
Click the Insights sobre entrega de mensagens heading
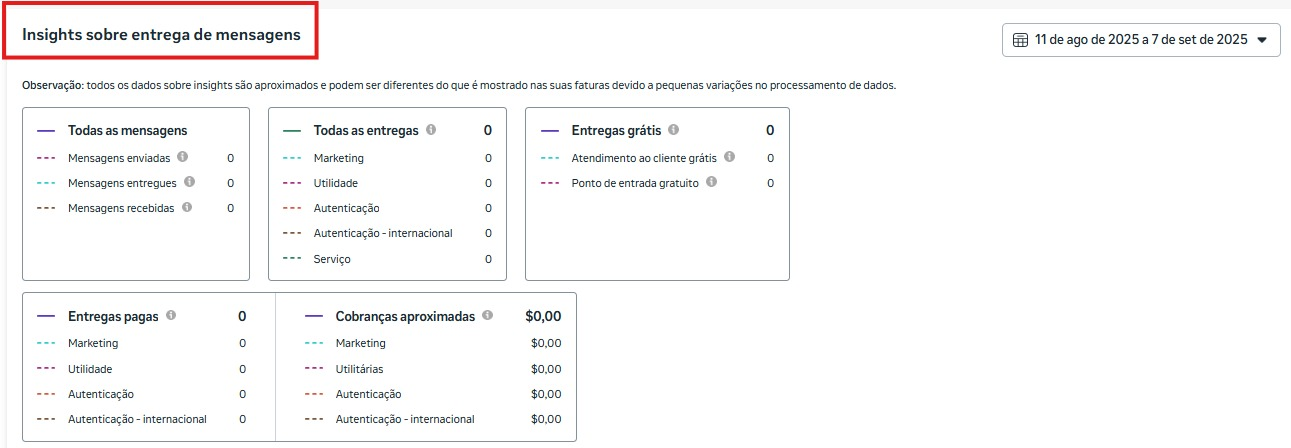(161, 35)
